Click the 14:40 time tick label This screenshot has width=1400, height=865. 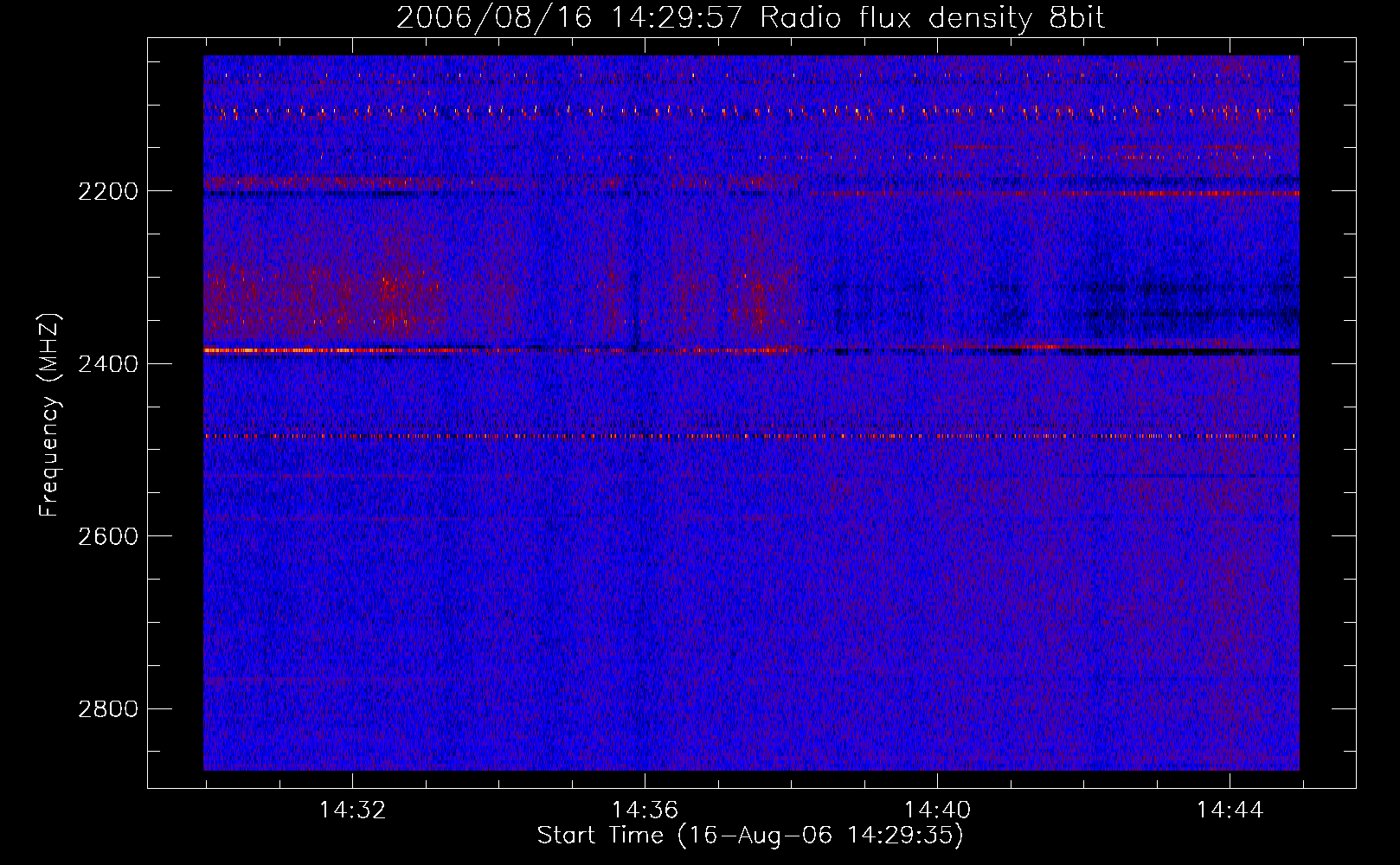[x=937, y=811]
